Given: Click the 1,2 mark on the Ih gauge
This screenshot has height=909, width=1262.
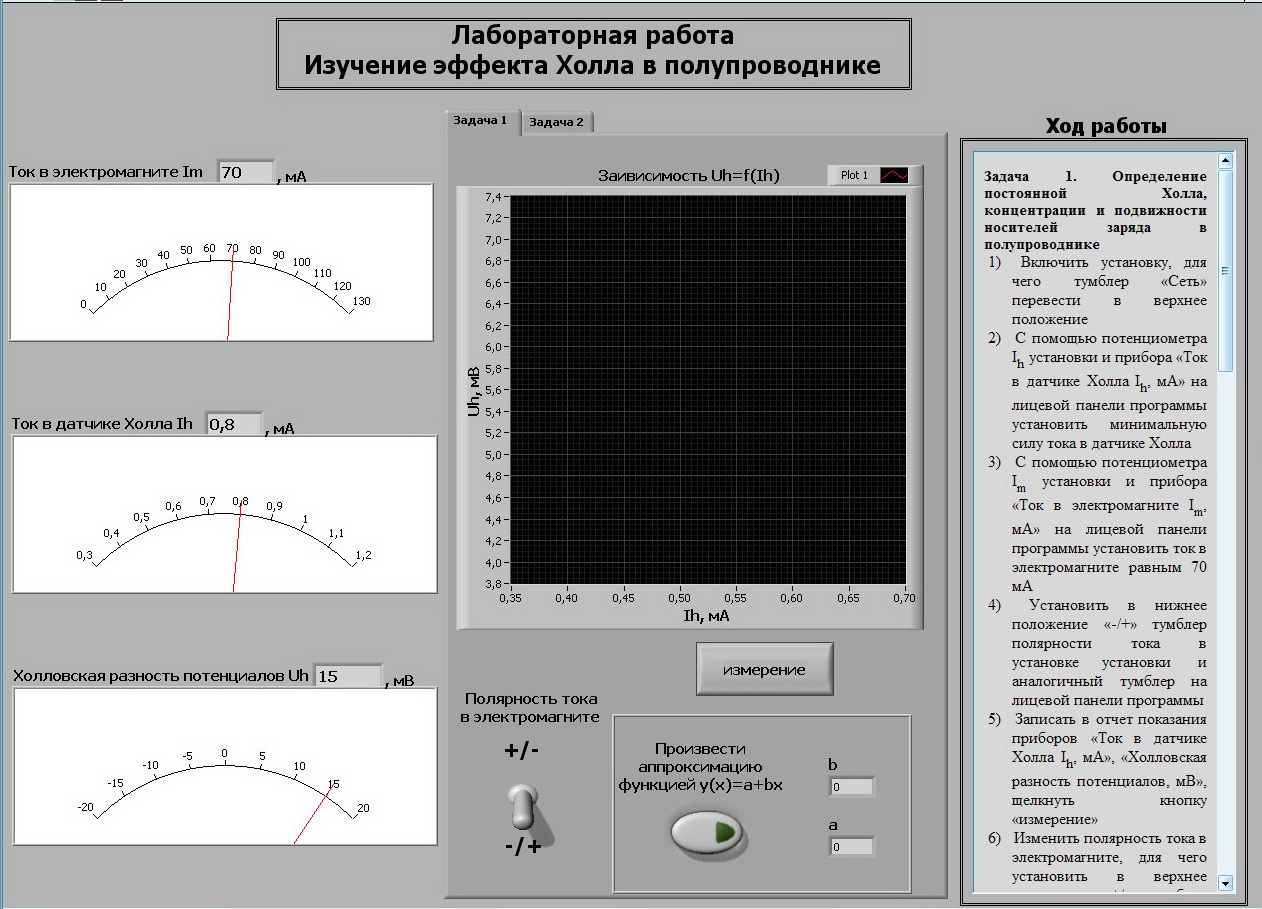Looking at the screenshot, I should coord(364,555).
